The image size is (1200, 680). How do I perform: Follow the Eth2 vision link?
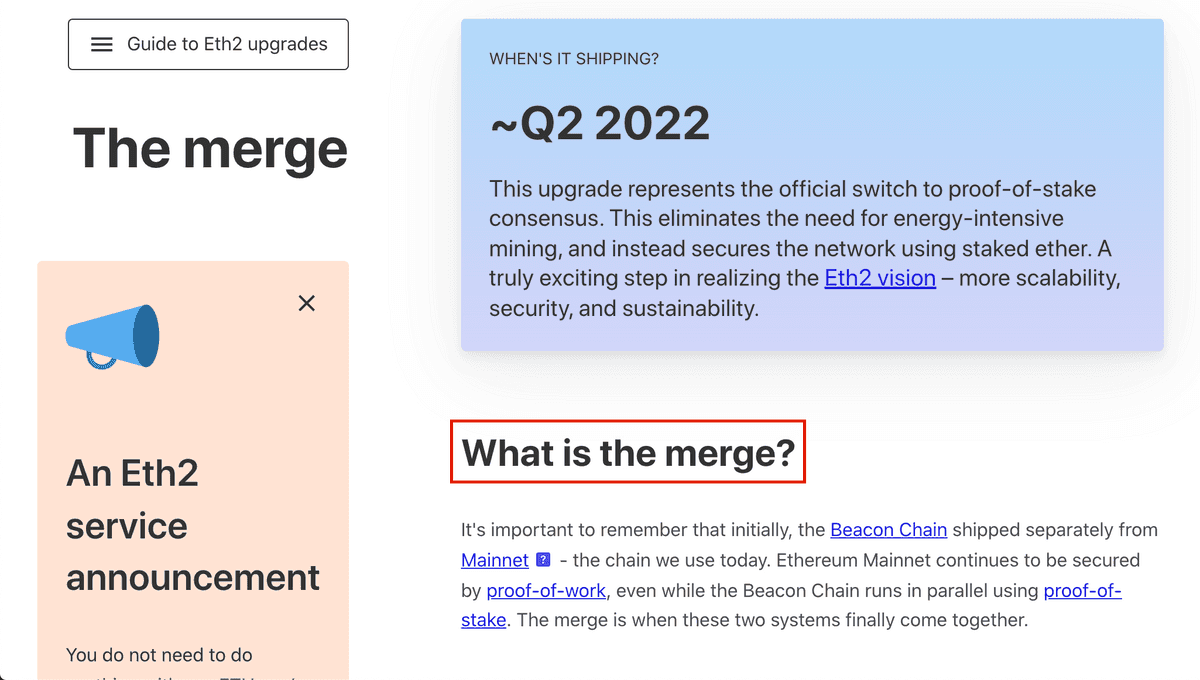[880, 278]
